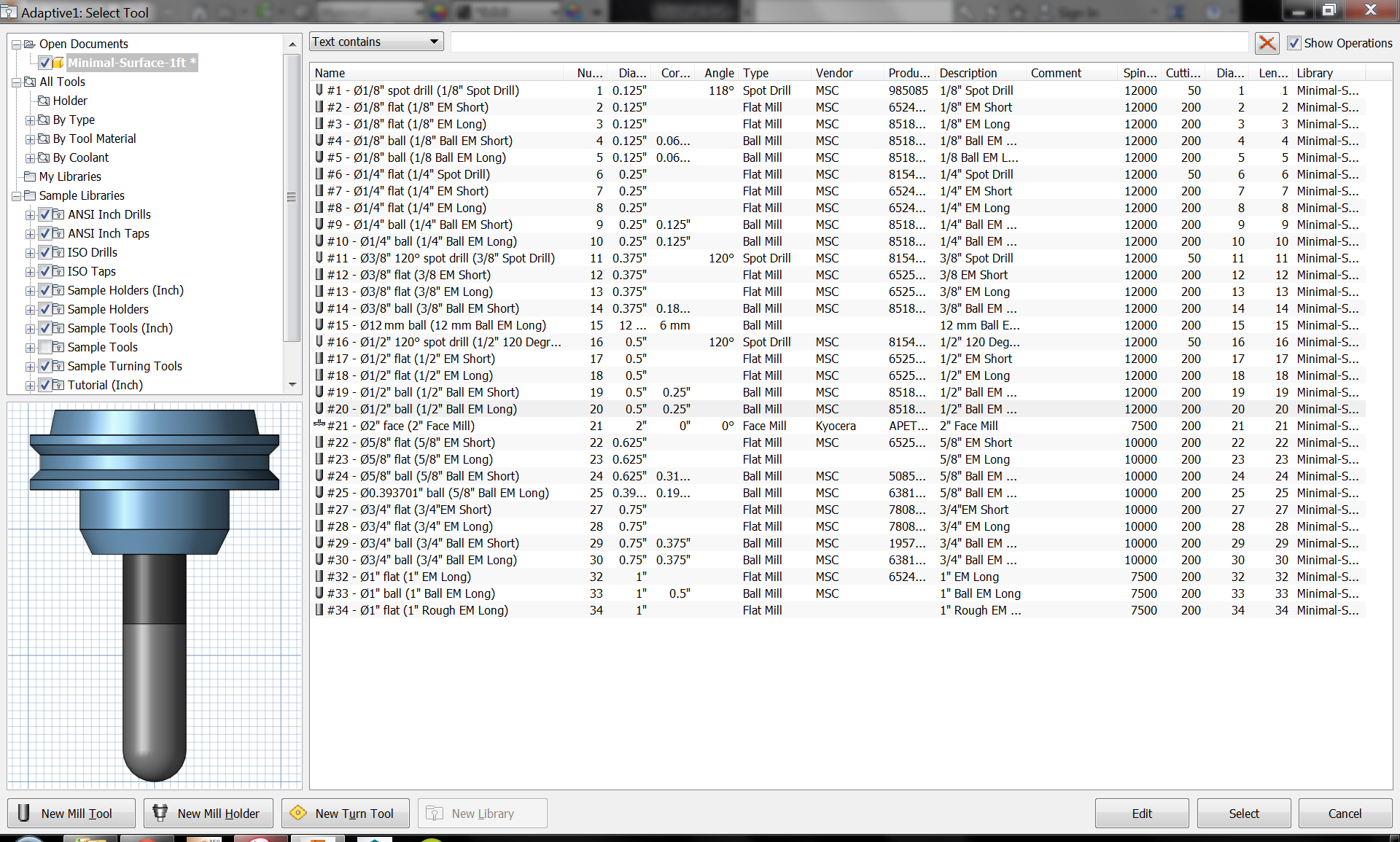Click the ISO Taps library icon
This screenshot has height=842, width=1400.
[58, 271]
